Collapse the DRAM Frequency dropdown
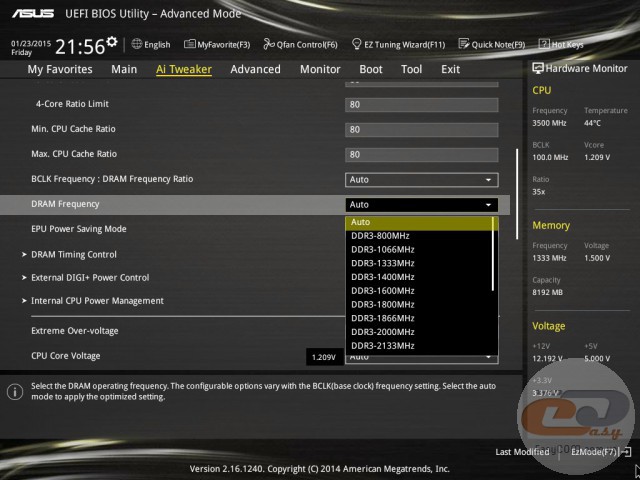This screenshot has height=480, width=640. coord(422,205)
